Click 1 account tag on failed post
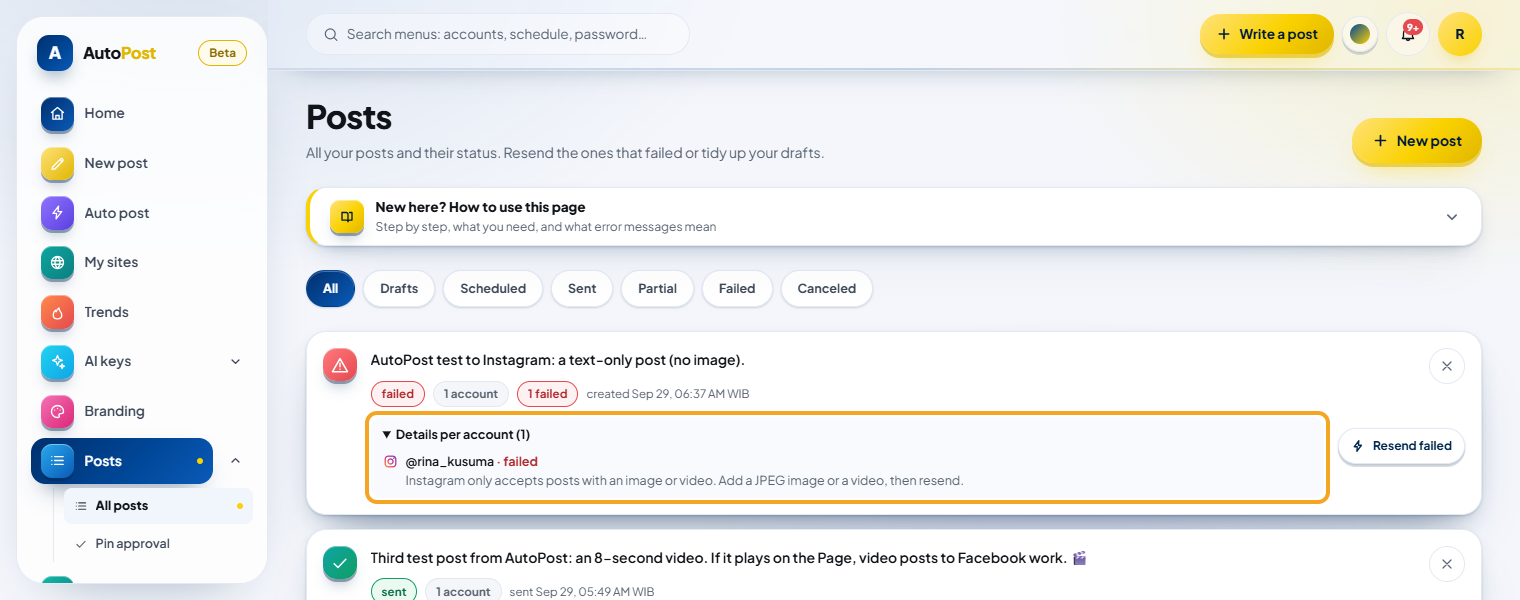 471,394
